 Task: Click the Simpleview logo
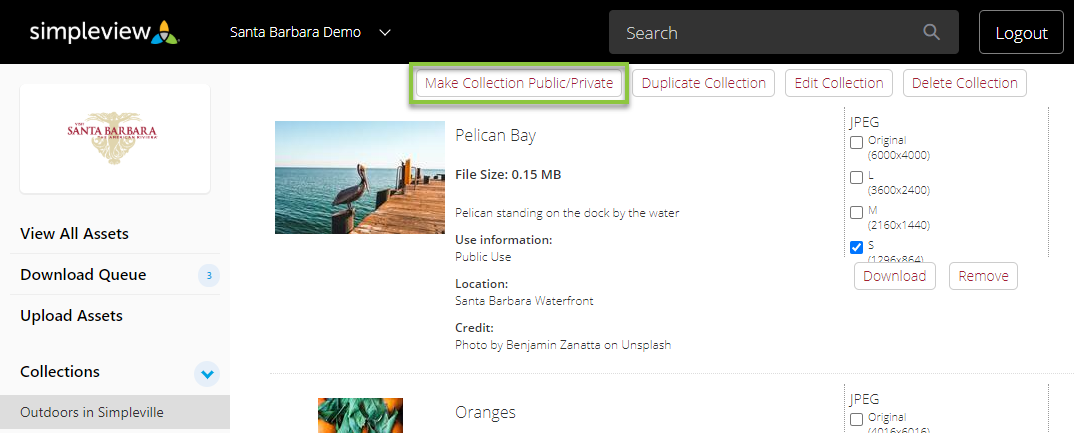click(105, 32)
